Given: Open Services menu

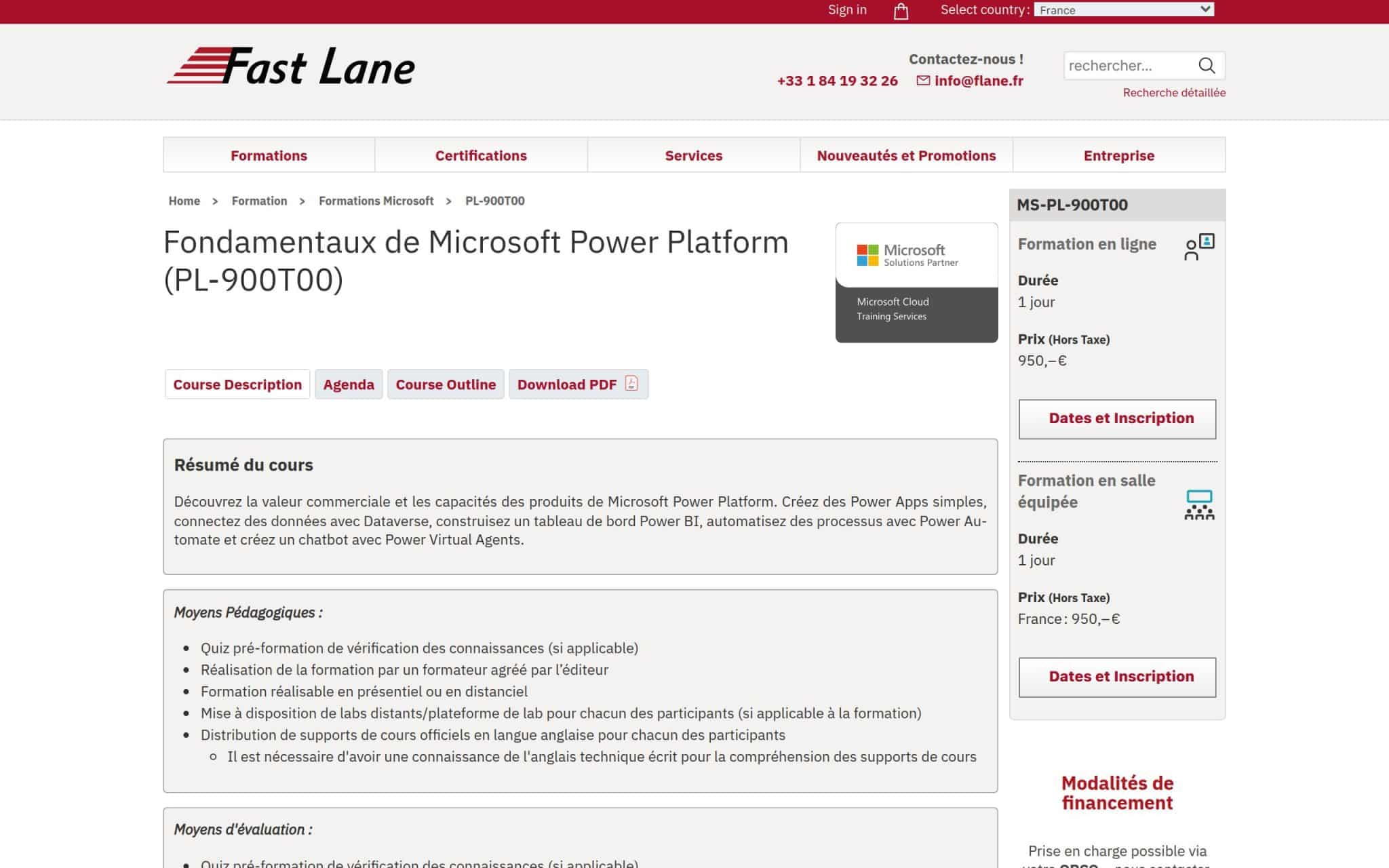Looking at the screenshot, I should (693, 155).
